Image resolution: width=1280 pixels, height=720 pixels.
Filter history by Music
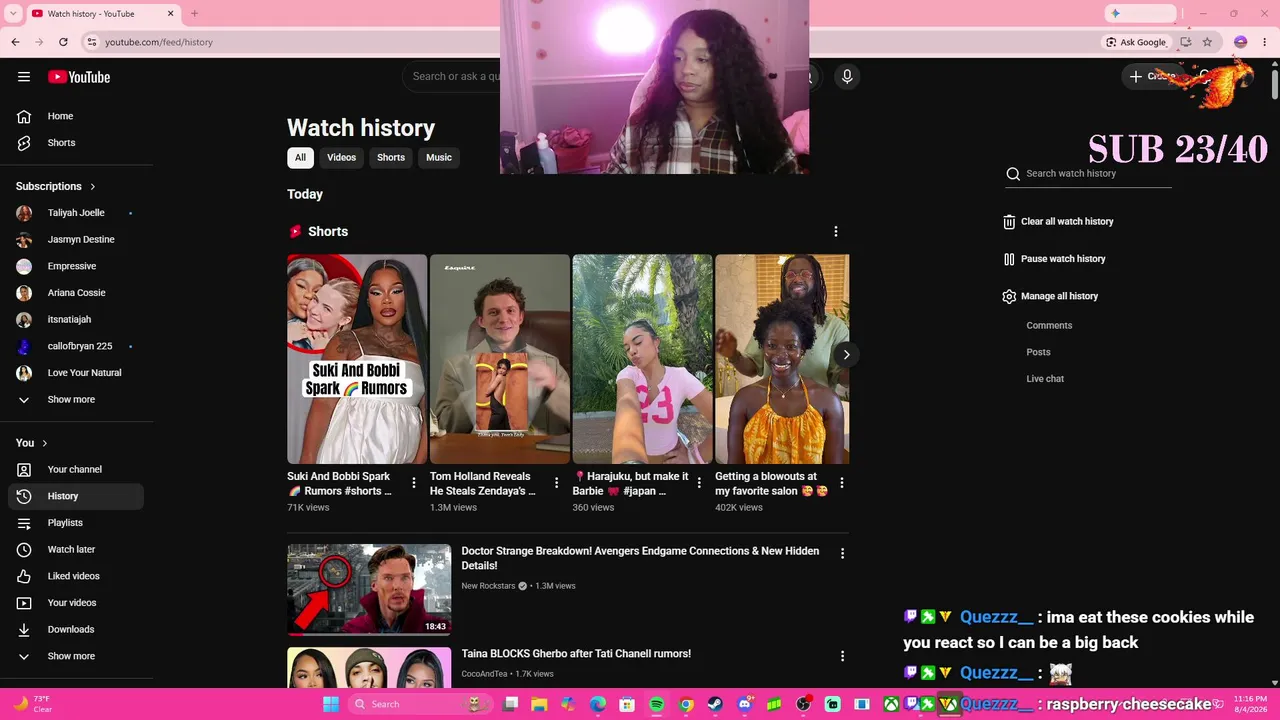(439, 157)
